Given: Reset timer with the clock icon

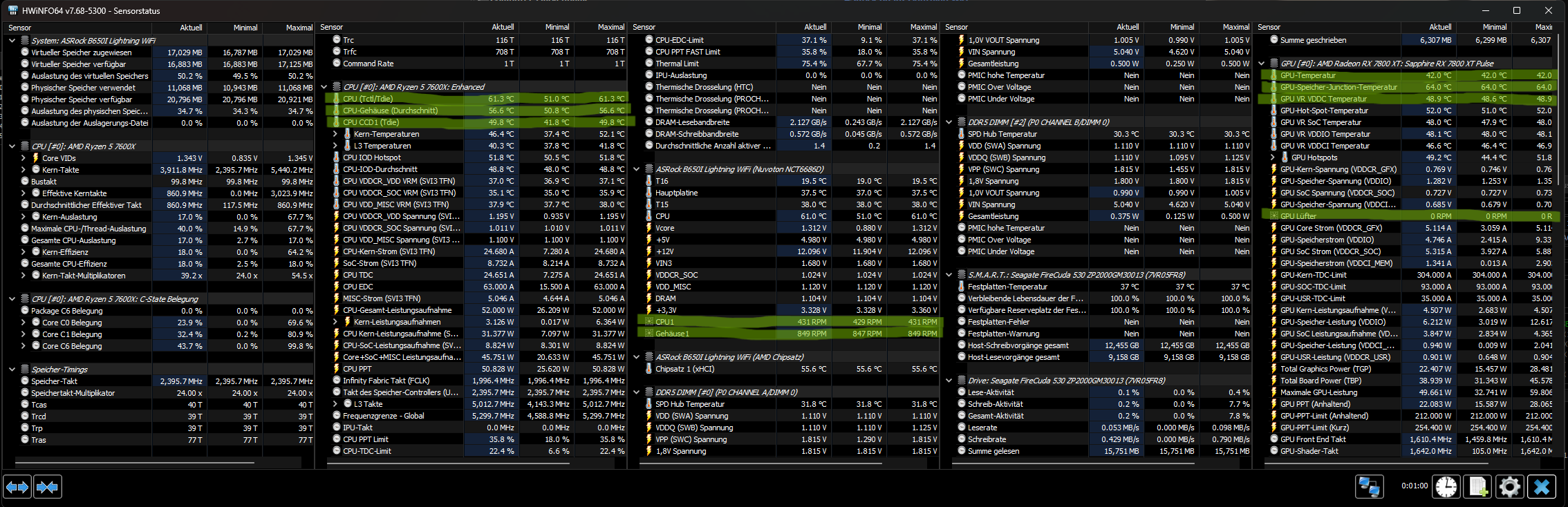Looking at the screenshot, I should 1446,486.
